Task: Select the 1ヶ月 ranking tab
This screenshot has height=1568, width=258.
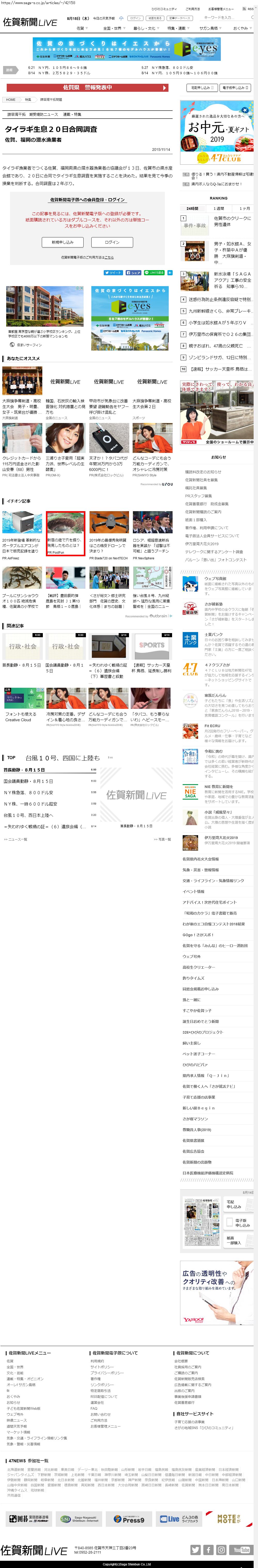Action: [x=244, y=208]
